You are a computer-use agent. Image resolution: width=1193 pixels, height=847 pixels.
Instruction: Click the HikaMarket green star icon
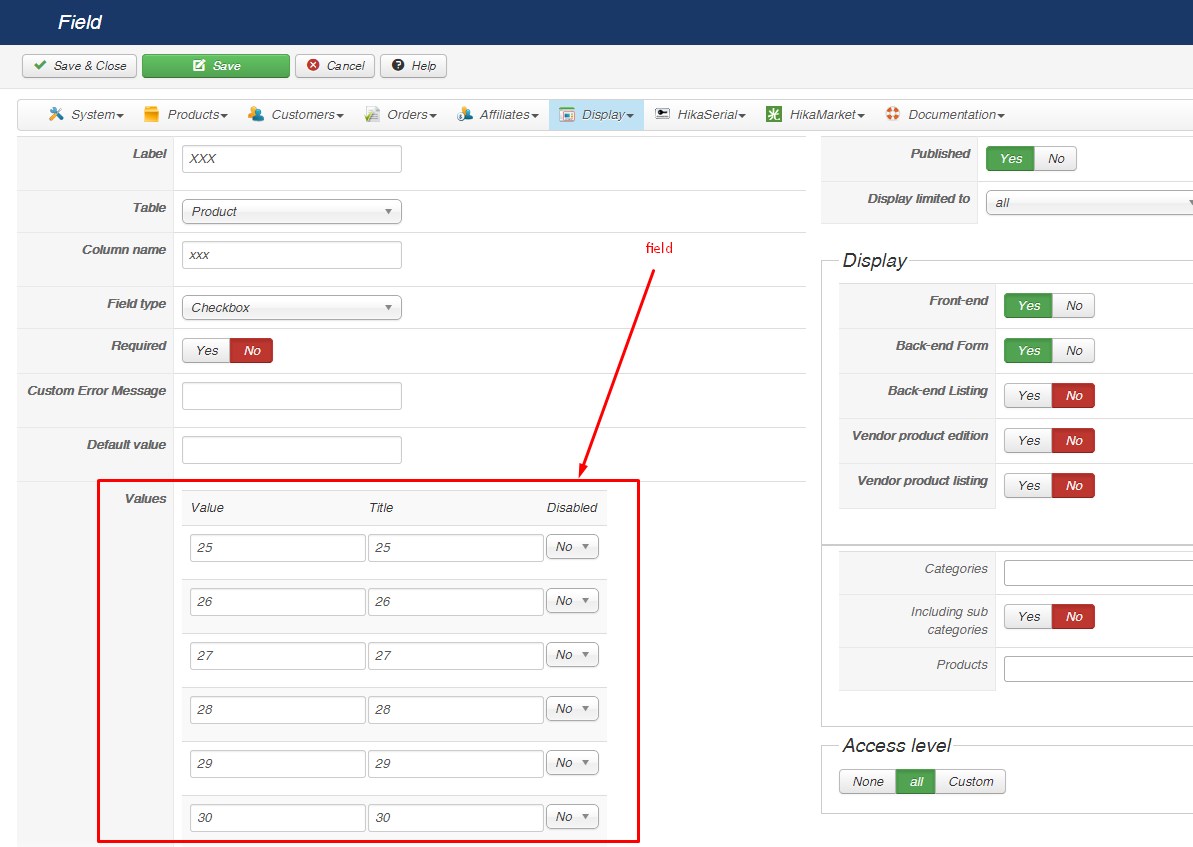tap(774, 114)
